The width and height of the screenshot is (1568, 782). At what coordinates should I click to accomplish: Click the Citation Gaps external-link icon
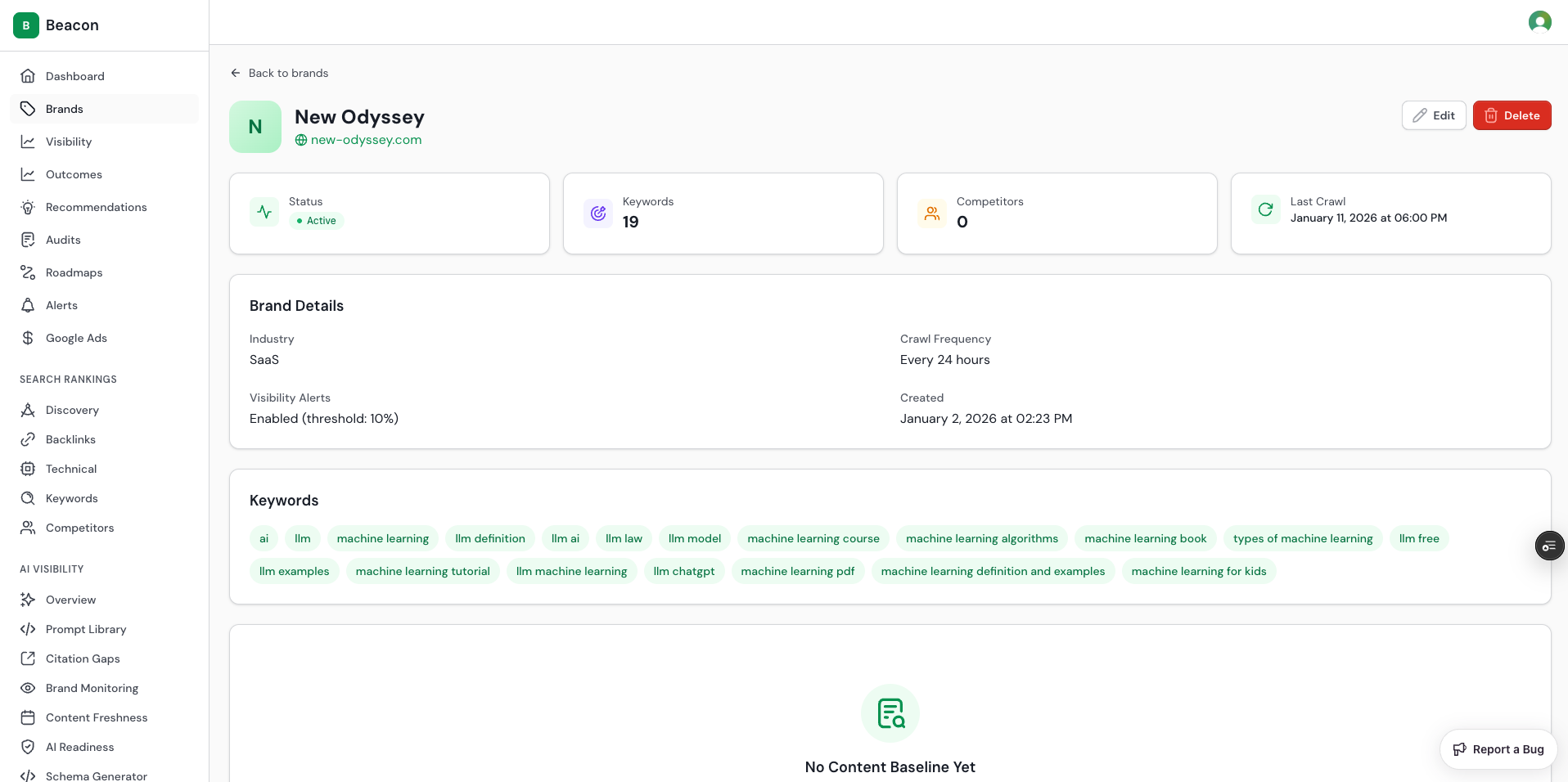(28, 658)
